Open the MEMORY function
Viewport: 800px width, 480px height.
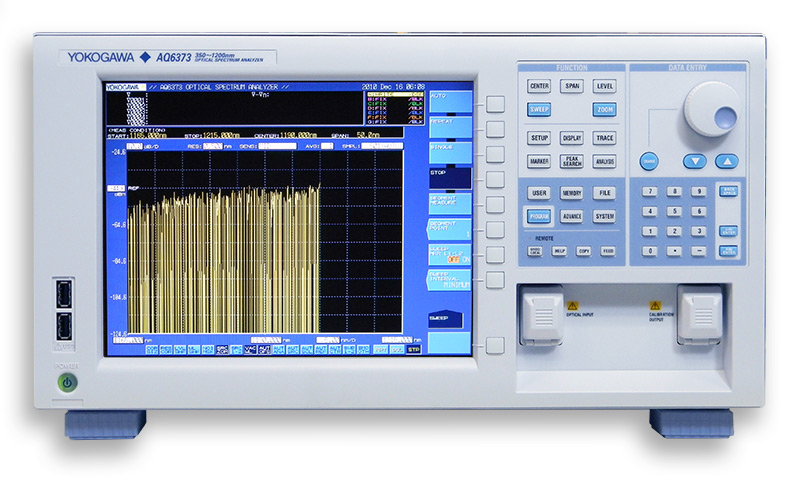click(x=572, y=193)
